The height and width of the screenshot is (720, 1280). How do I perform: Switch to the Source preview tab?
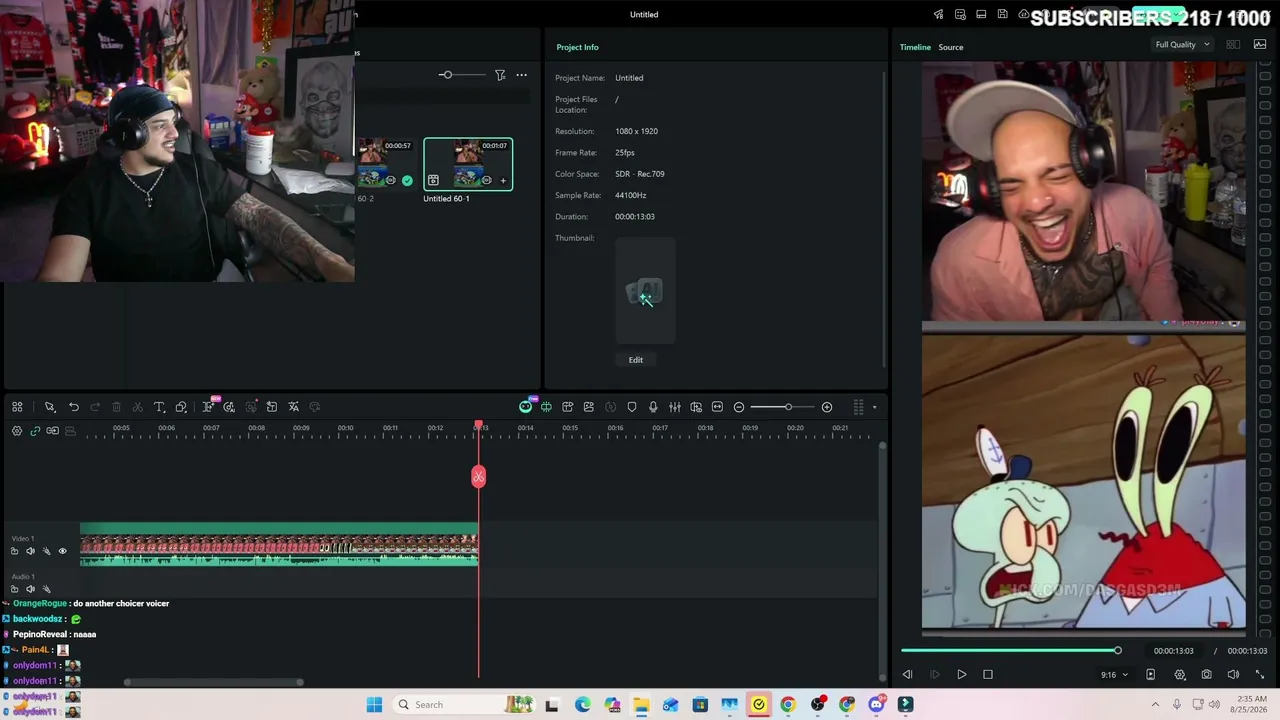pos(951,47)
